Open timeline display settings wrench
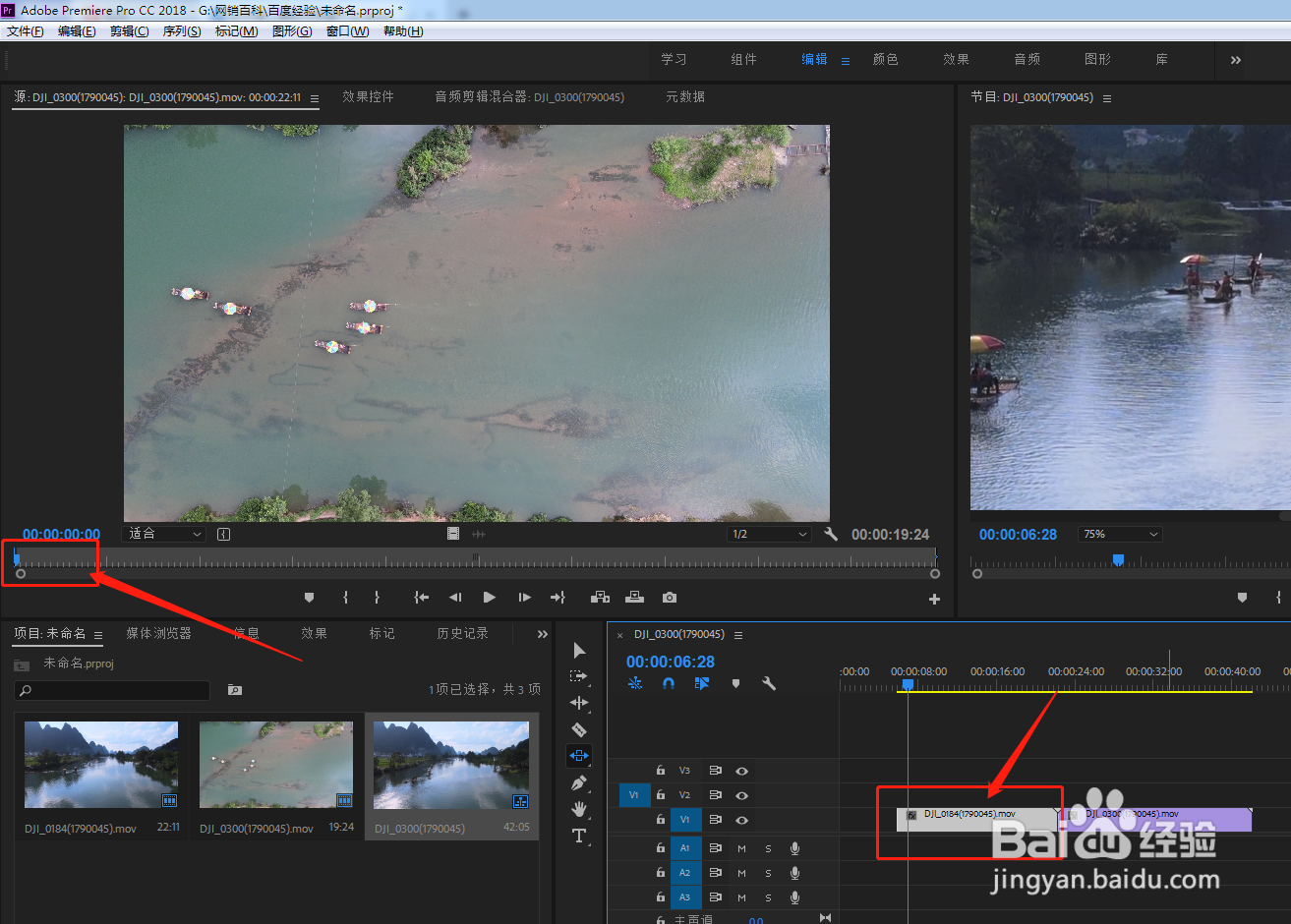 (769, 683)
